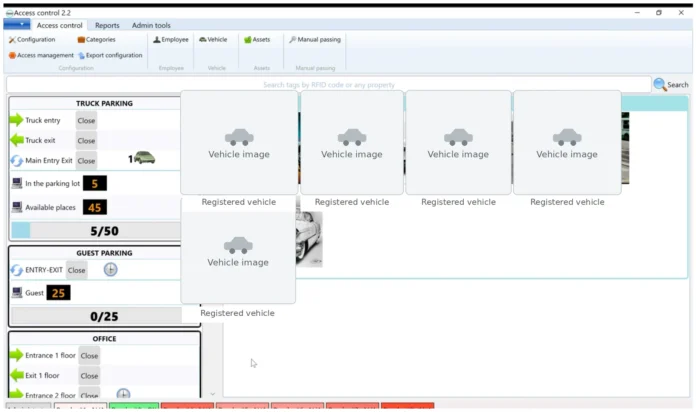
Task: Open Configuration in the ribbon
Action: point(32,40)
